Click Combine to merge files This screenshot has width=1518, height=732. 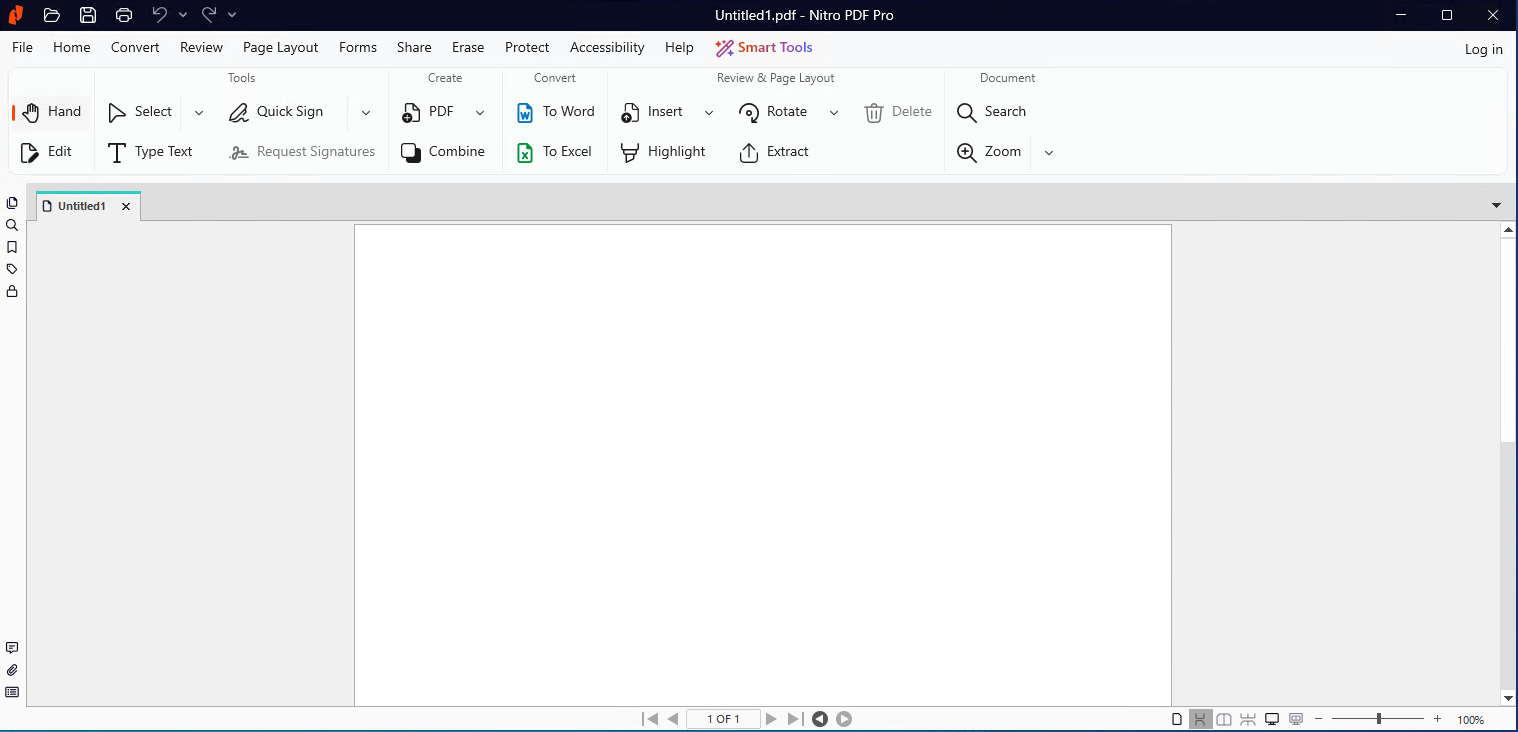pos(444,152)
